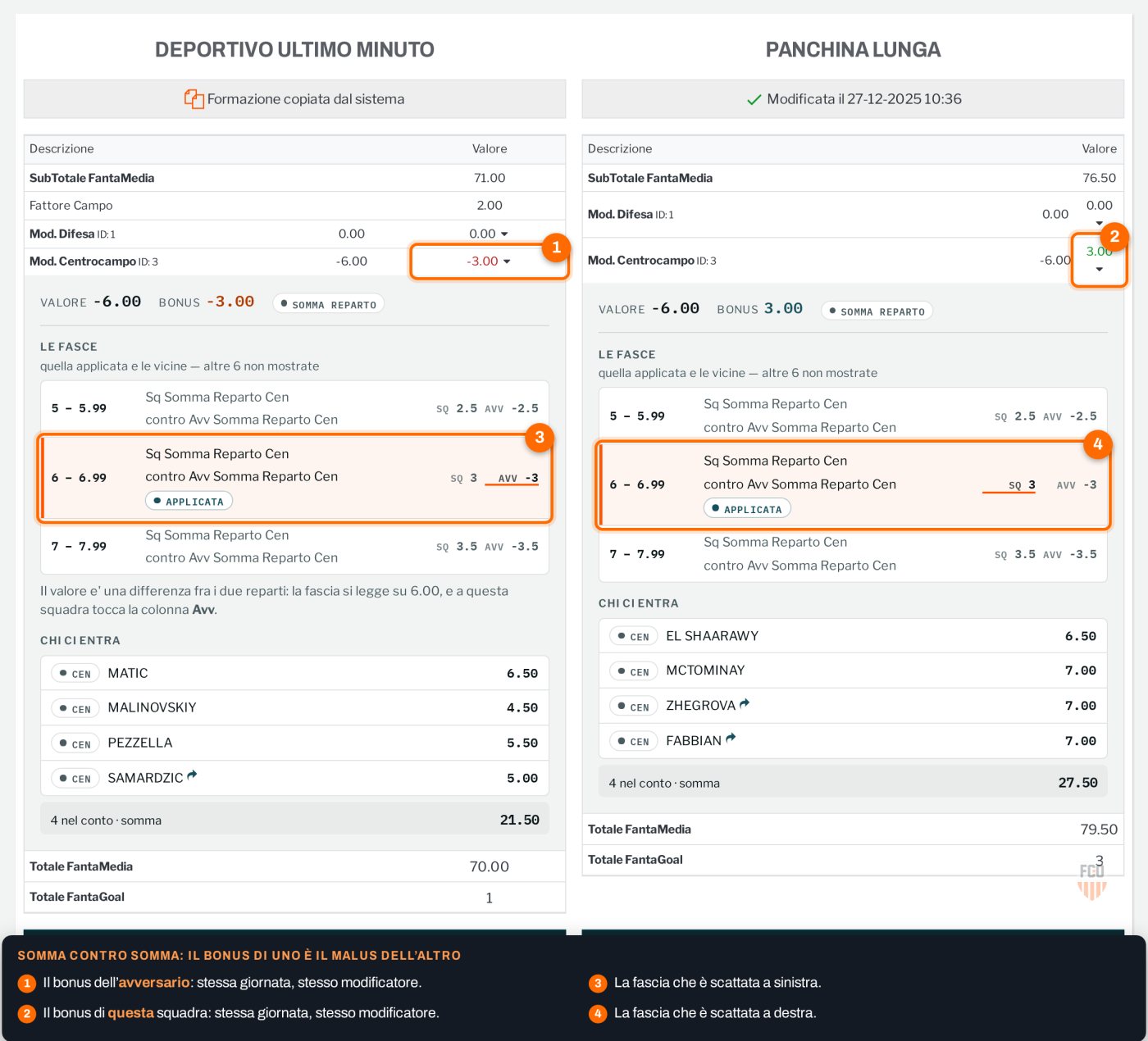The height and width of the screenshot is (1041, 1148).
Task: Select player SAMARDZIC by name
Action: tap(145, 778)
